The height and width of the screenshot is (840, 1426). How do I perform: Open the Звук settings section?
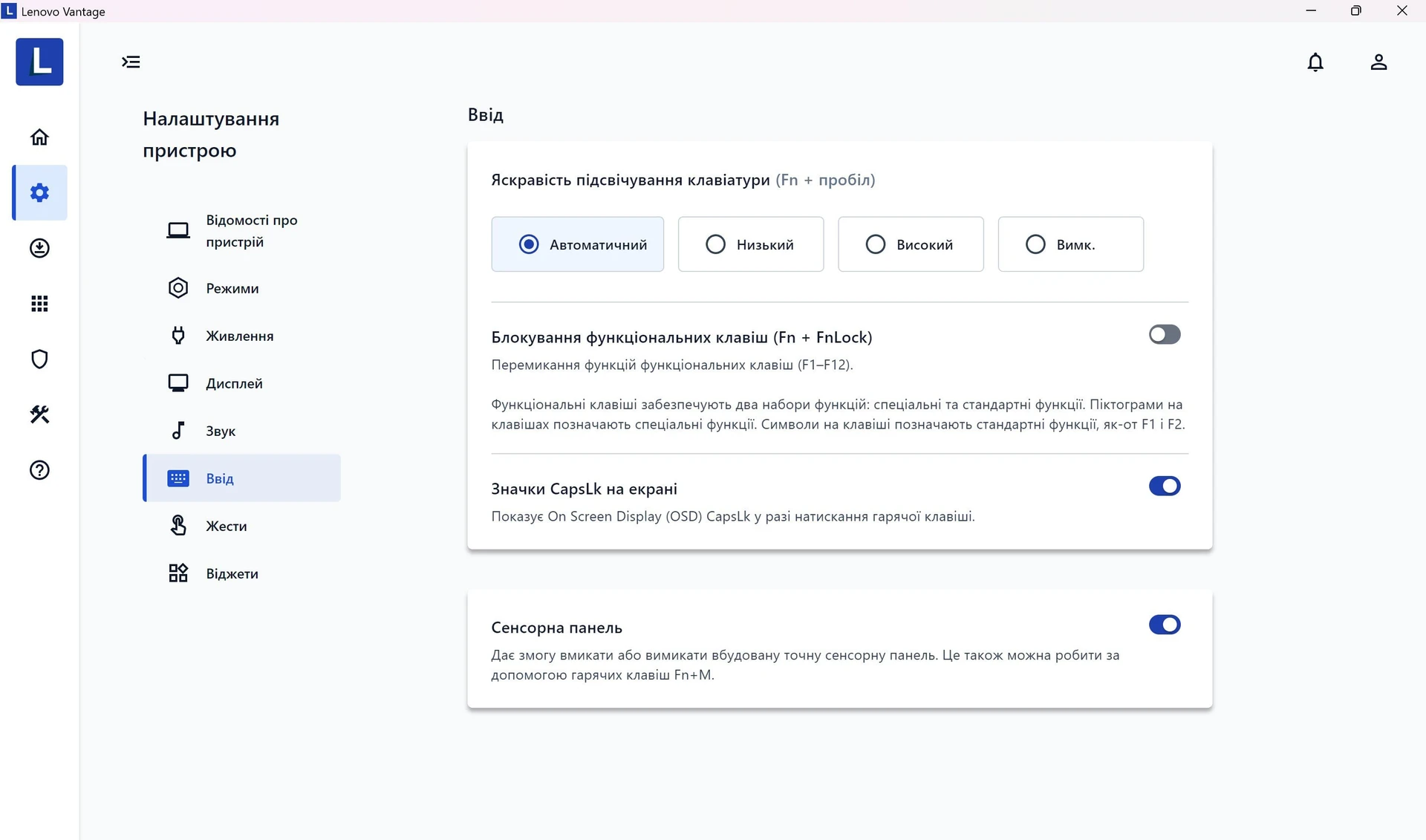pos(241,431)
